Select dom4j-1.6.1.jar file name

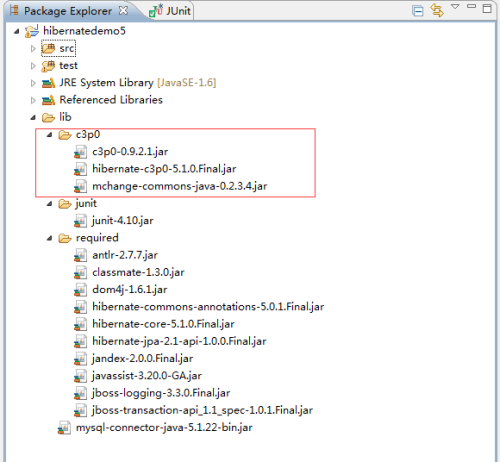pos(130,290)
